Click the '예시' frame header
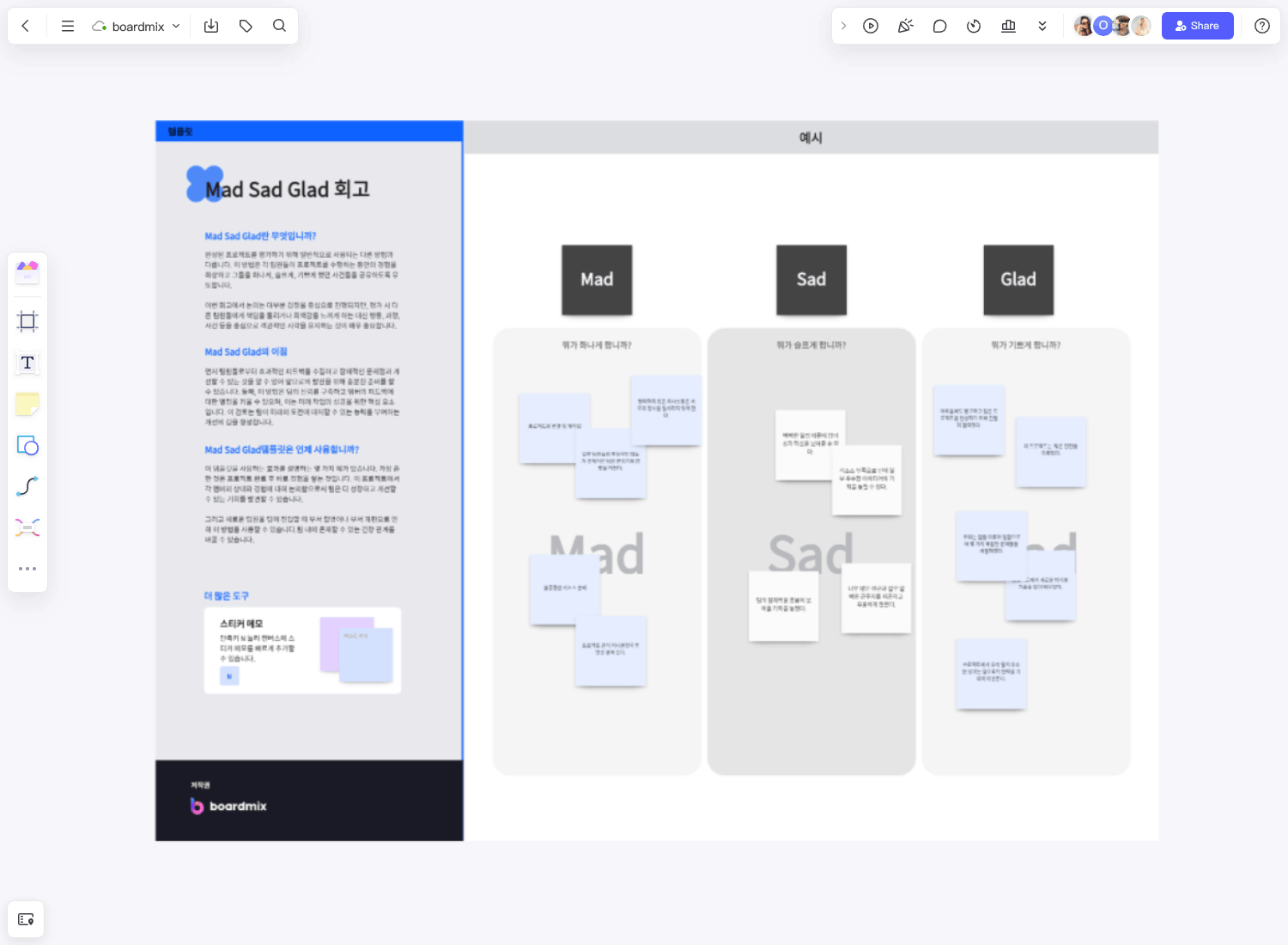 point(811,137)
